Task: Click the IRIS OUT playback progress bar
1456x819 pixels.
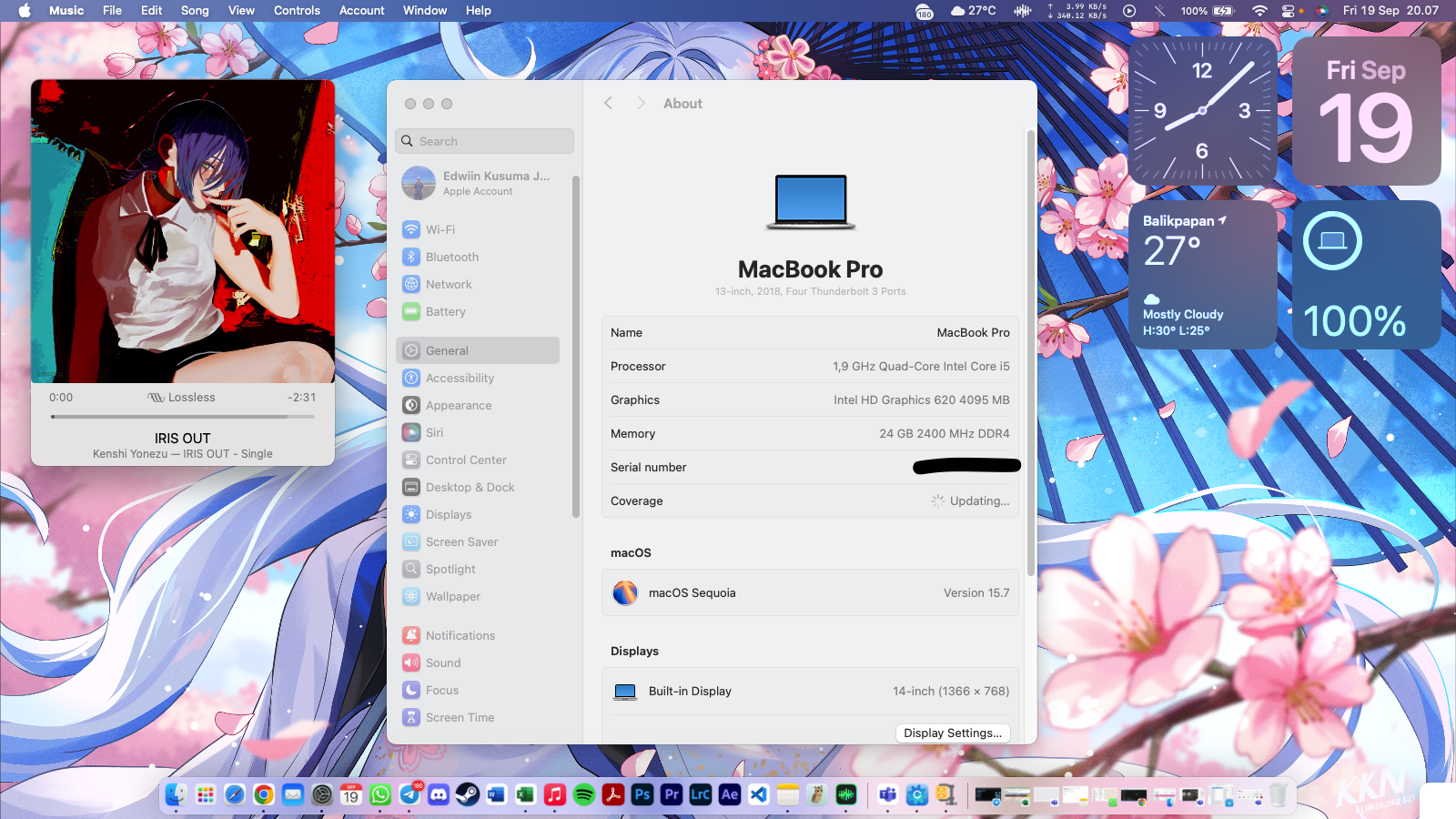Action: (x=183, y=417)
